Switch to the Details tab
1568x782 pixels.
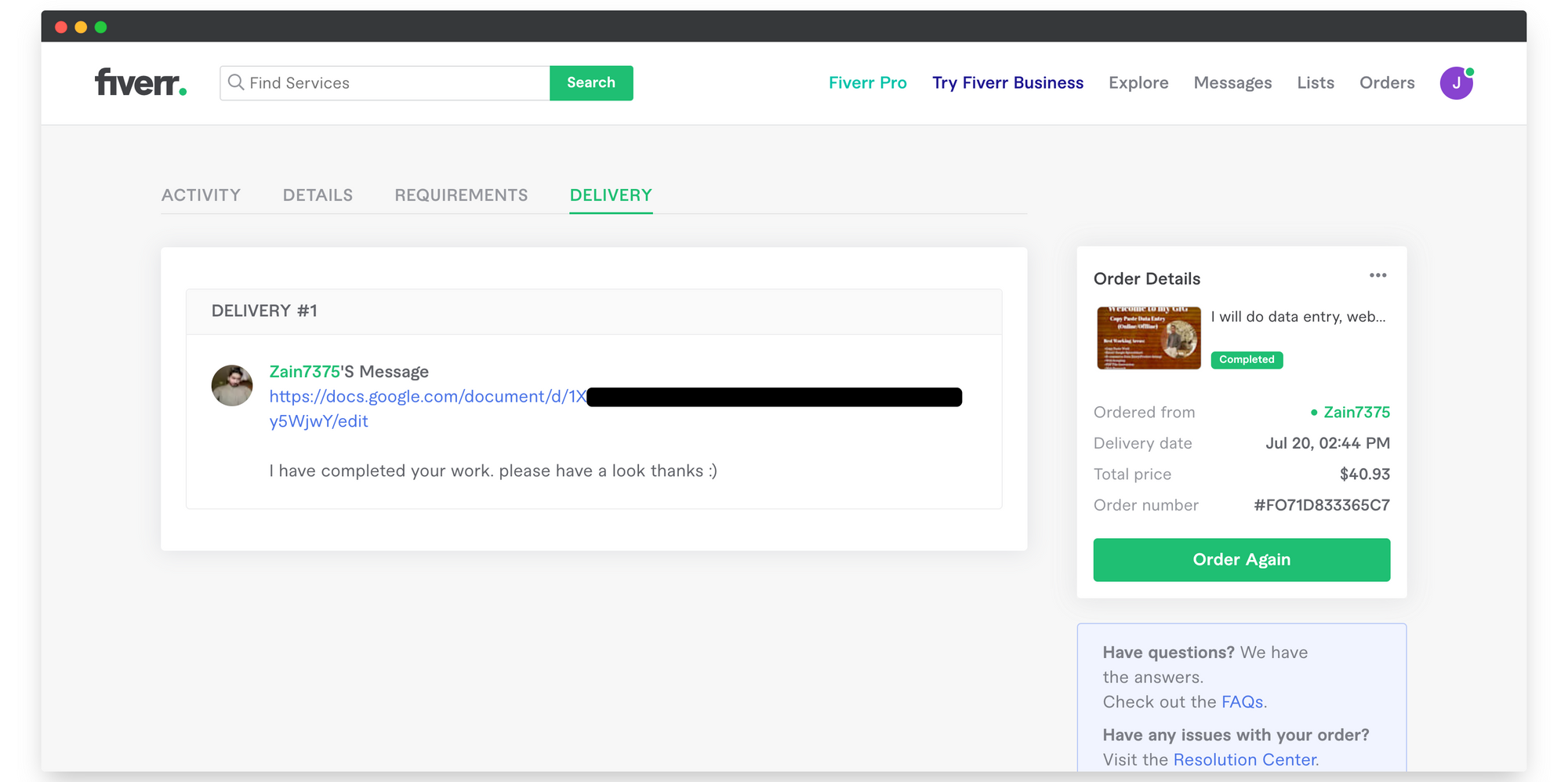click(x=318, y=195)
